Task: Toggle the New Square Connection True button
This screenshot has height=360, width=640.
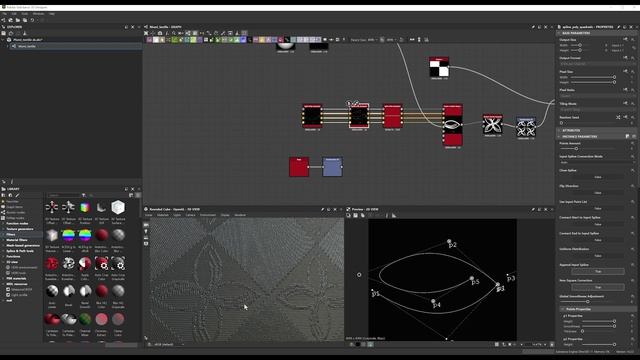Action: 598,287
